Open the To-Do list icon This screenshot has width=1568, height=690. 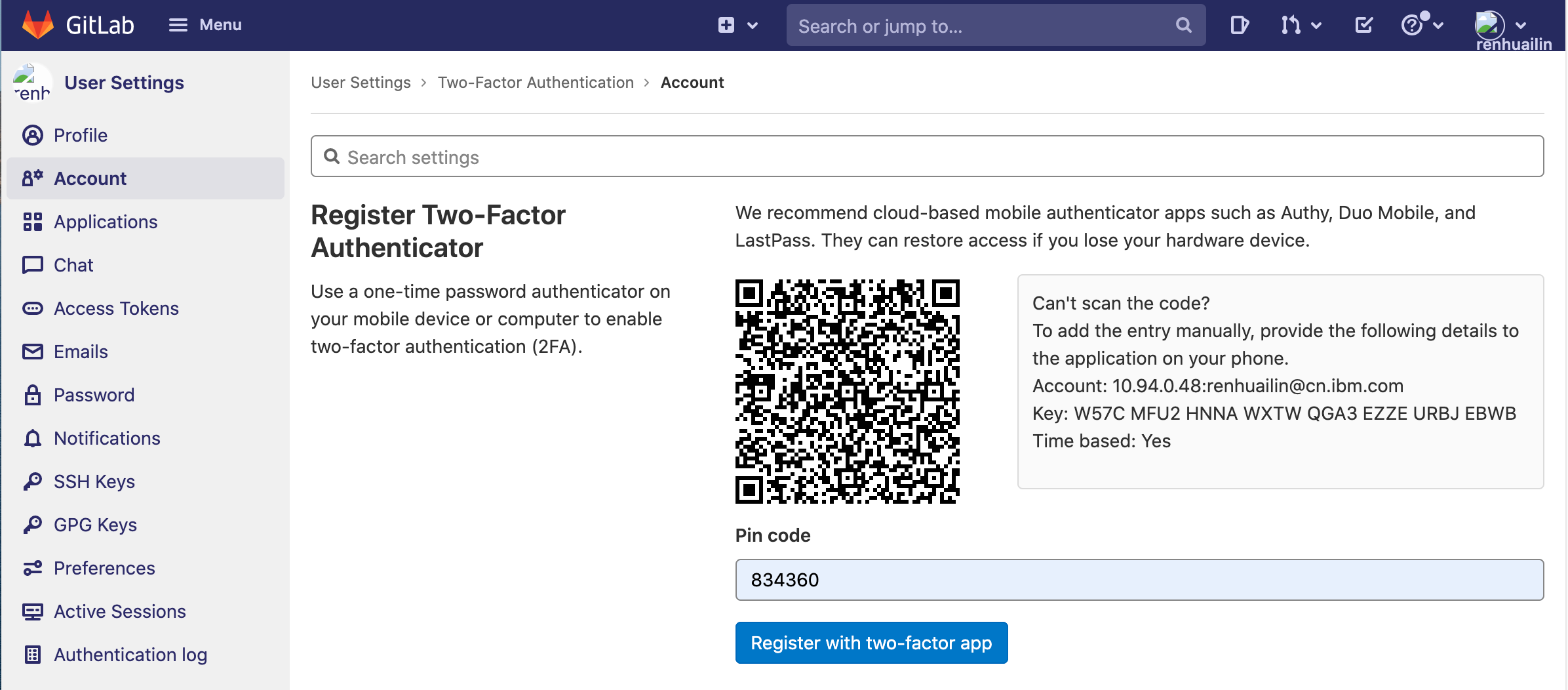tap(1363, 25)
